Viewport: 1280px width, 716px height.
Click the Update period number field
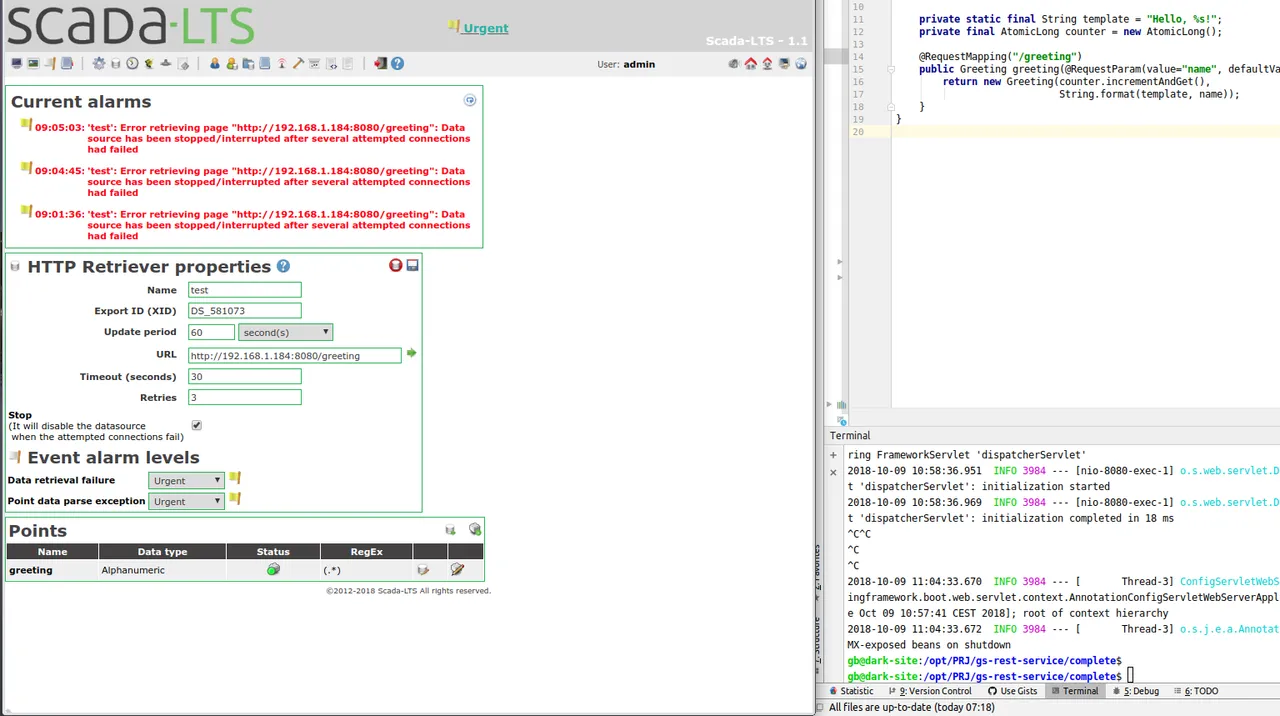211,332
